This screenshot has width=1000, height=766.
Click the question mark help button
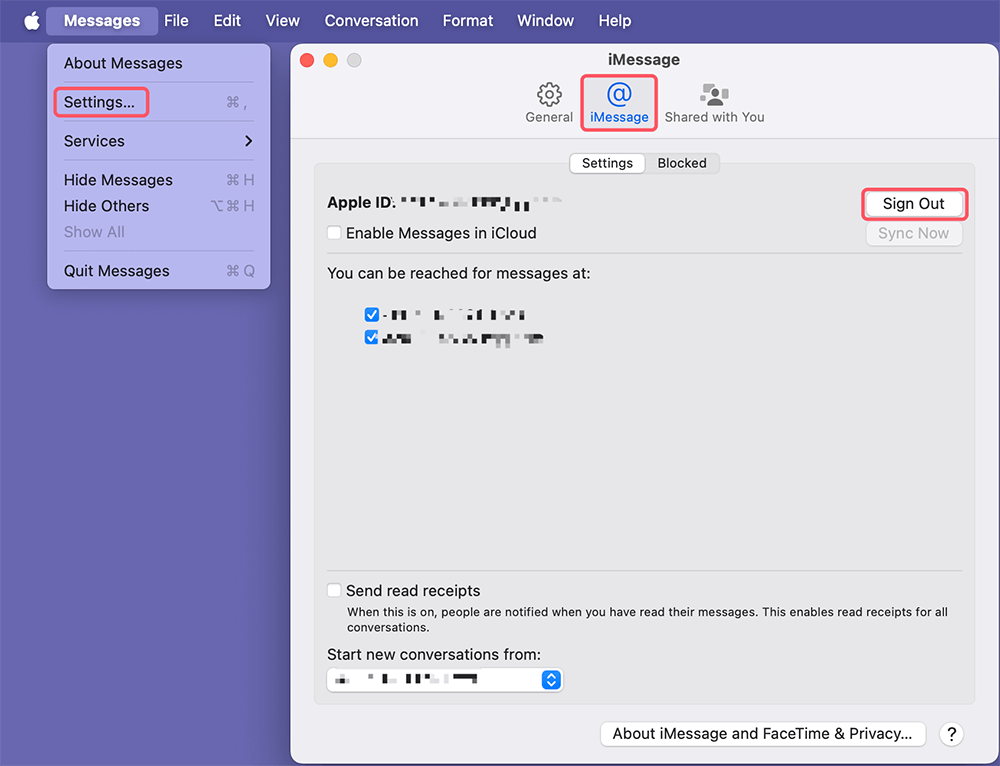tap(952, 734)
